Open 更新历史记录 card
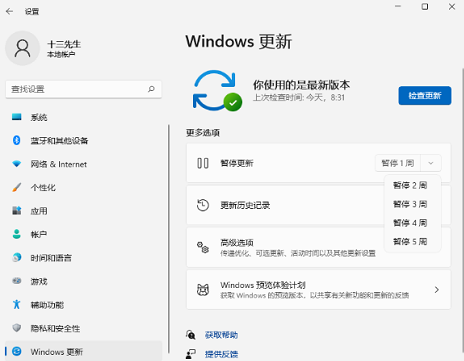 click(x=318, y=205)
